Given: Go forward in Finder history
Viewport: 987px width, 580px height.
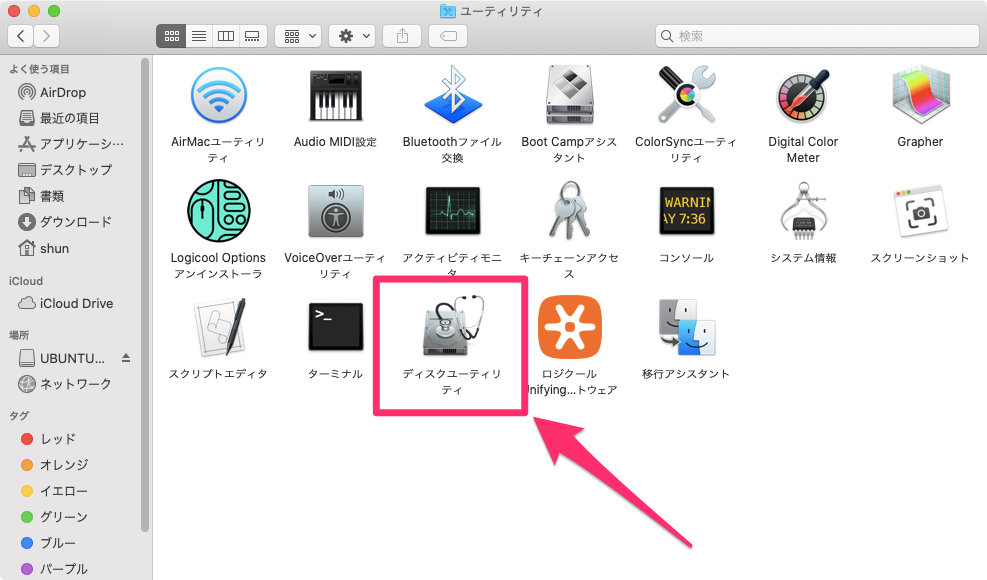Looking at the screenshot, I should [47, 36].
